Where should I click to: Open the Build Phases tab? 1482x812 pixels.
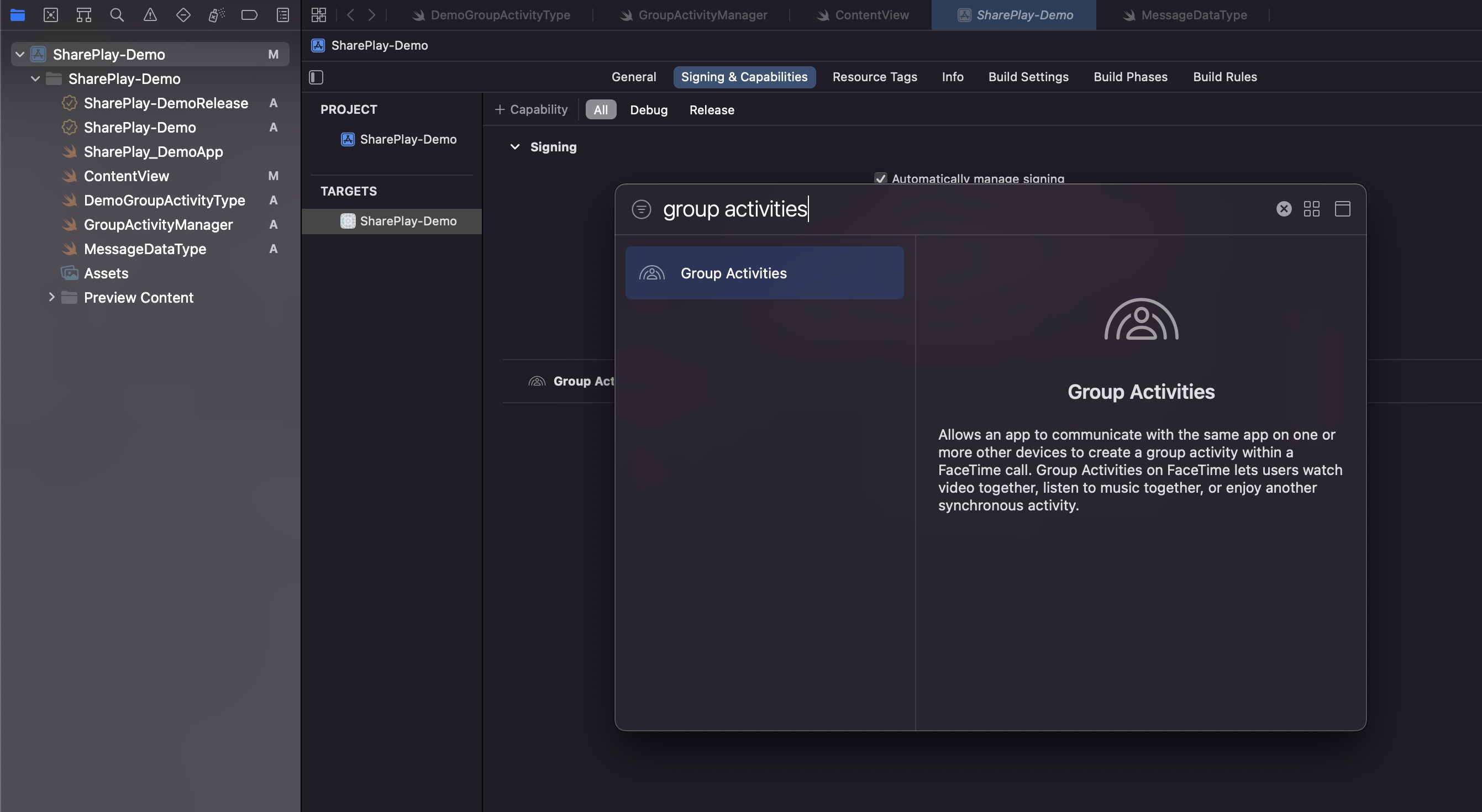tap(1130, 77)
